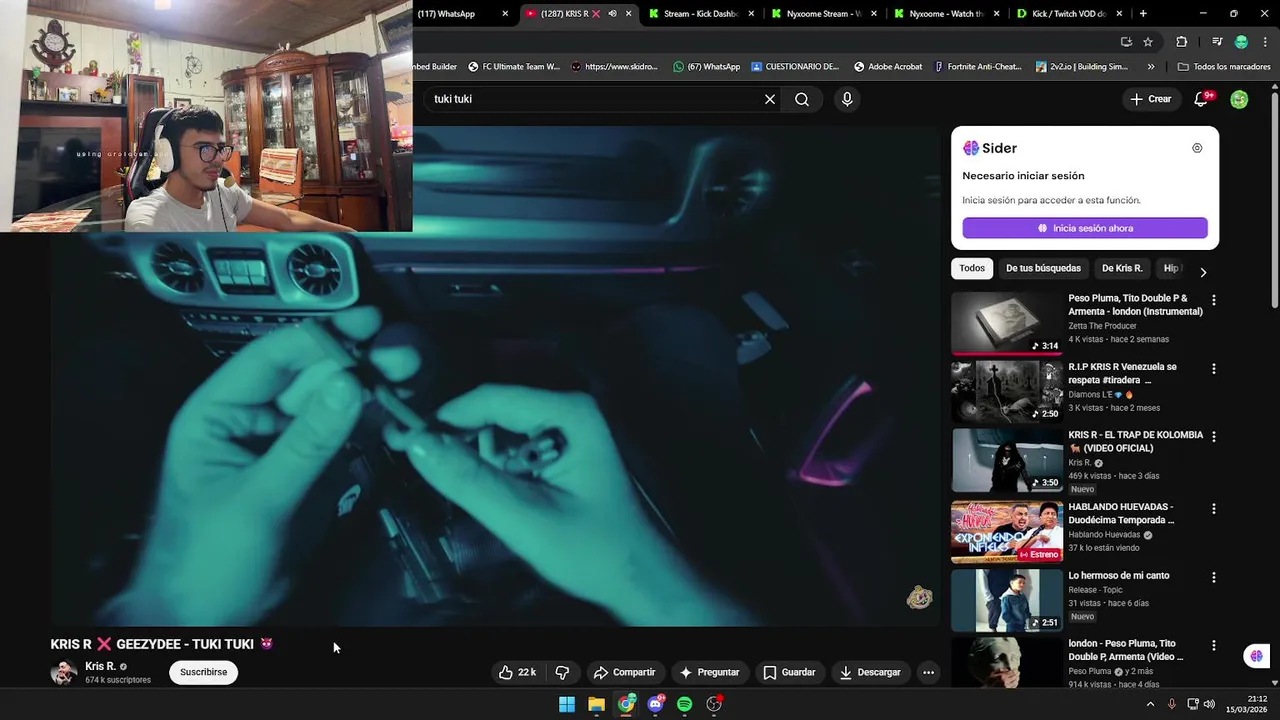This screenshot has height=720, width=1280.
Task: Open Chrome three-dot menu
Action: (x=1265, y=42)
